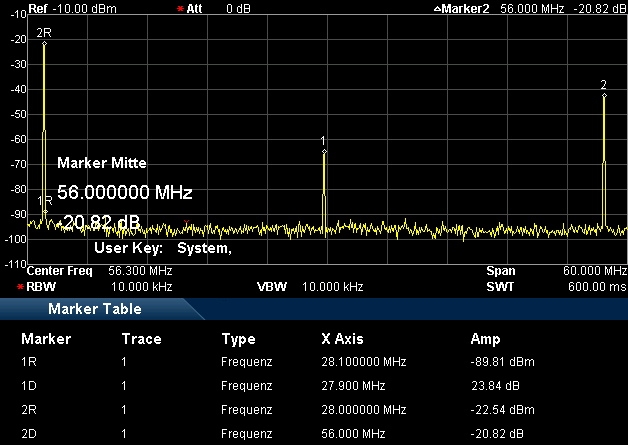Click the User Key: System text
This screenshot has height=445, width=628.
pyautogui.click(x=163, y=248)
